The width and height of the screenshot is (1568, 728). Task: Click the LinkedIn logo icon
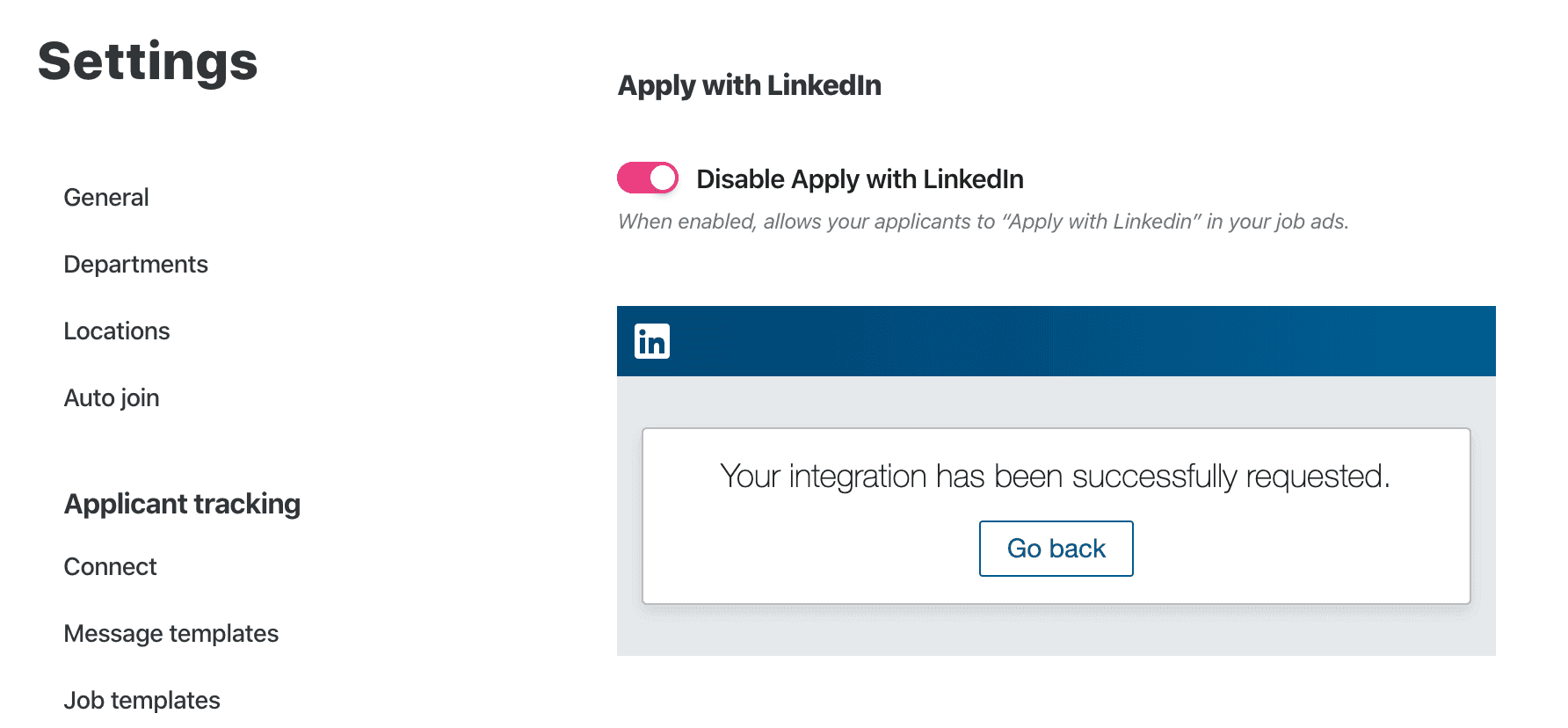click(651, 341)
